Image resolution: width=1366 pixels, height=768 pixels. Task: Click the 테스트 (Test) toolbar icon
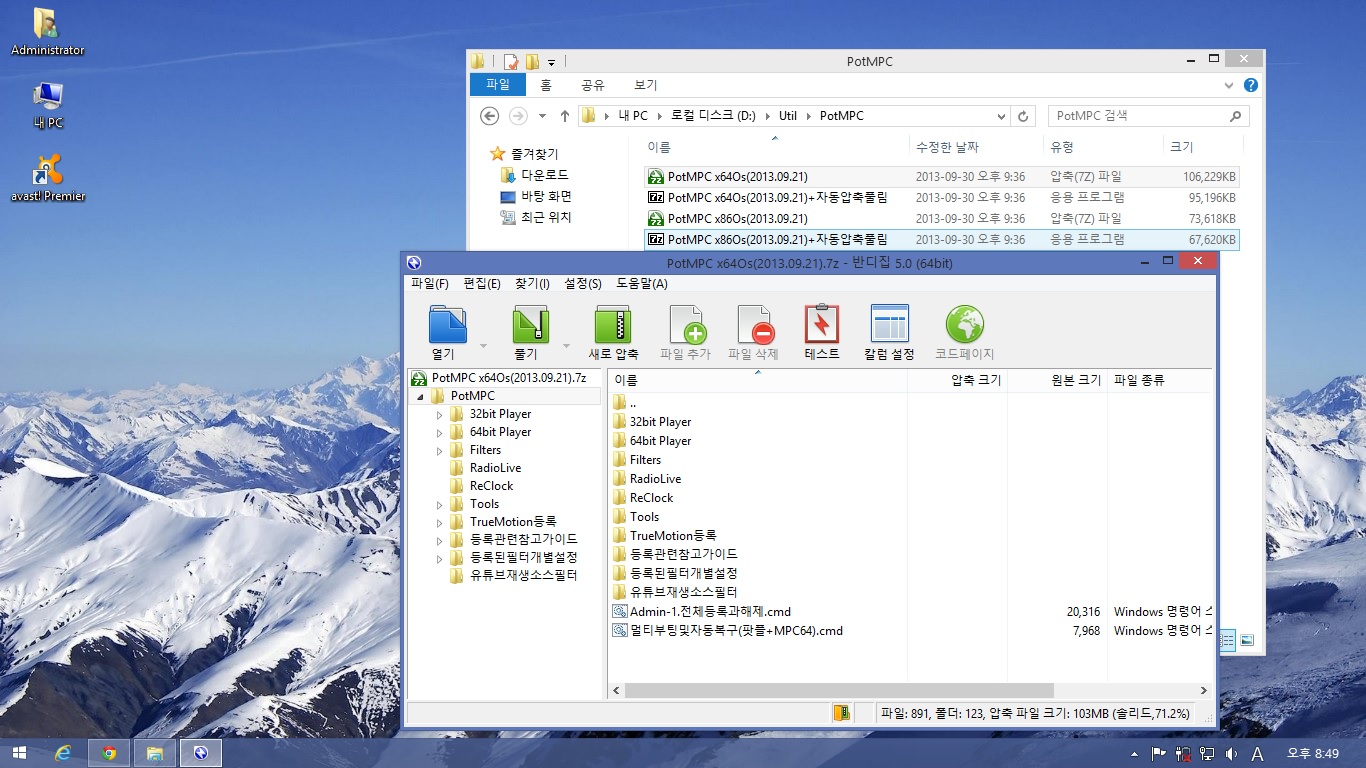(822, 325)
